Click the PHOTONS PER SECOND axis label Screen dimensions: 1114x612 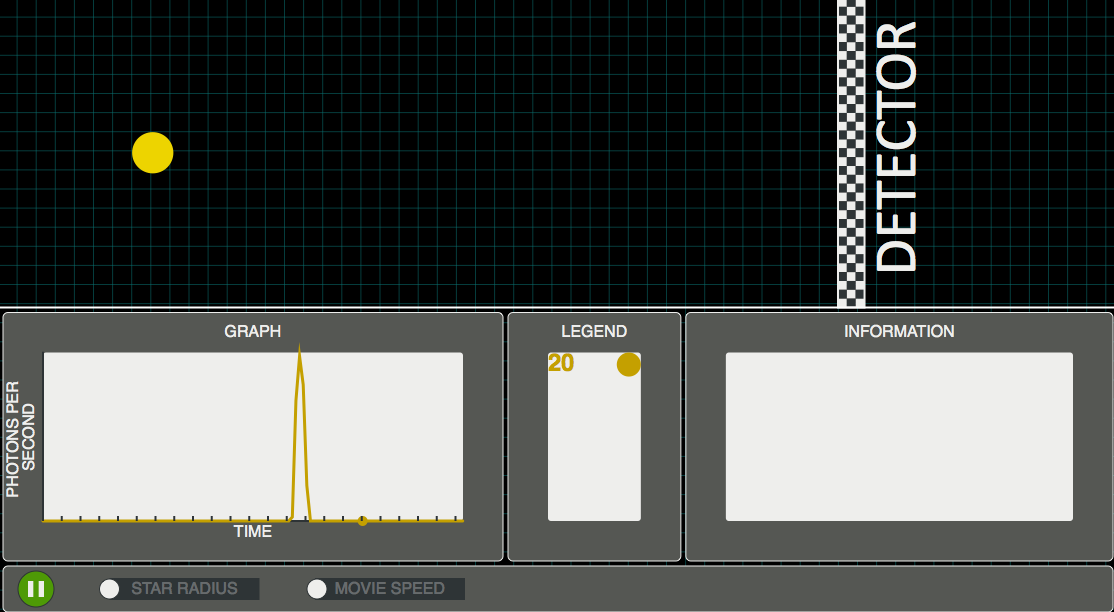point(21,437)
